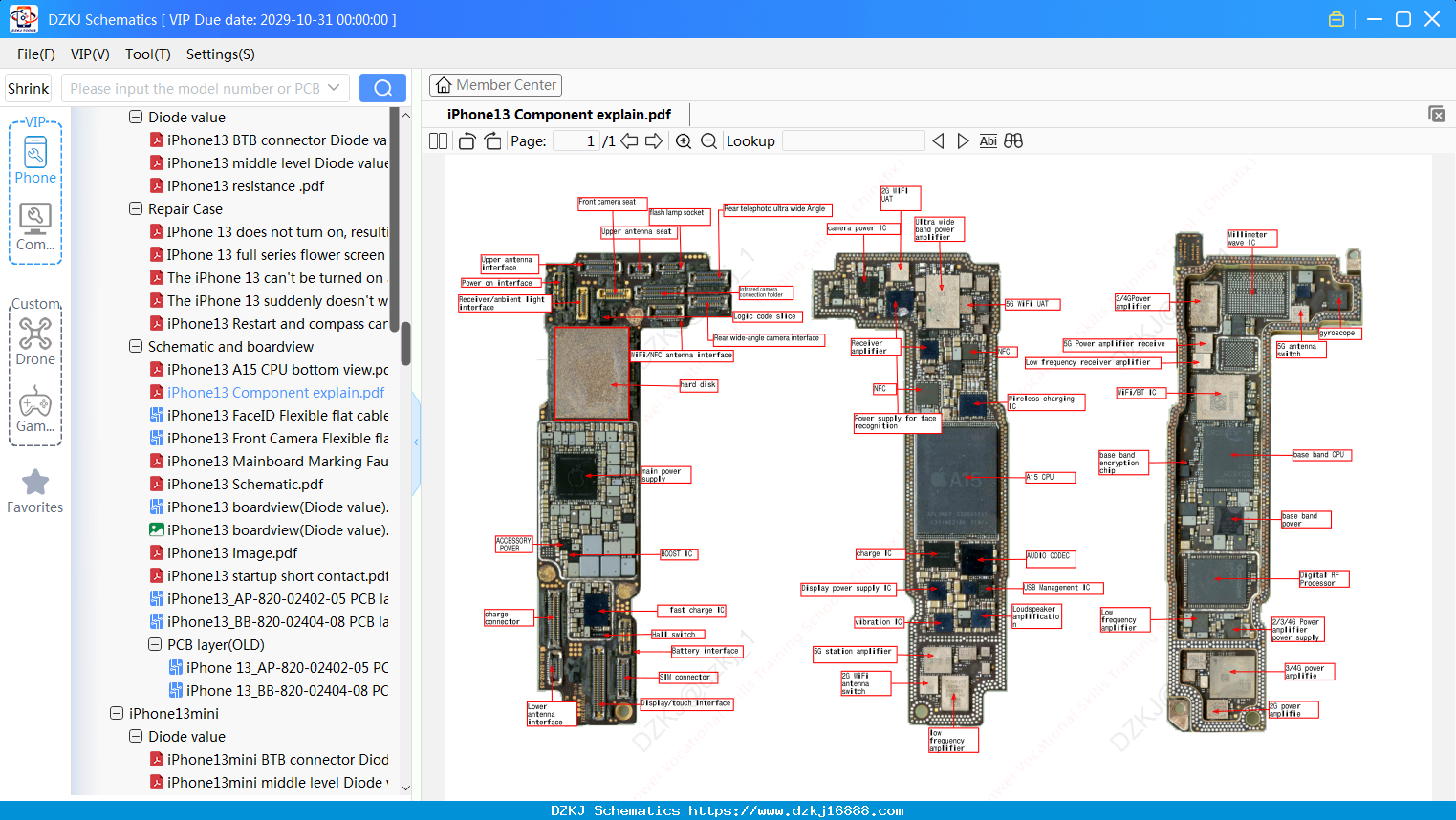Collapse the iPhone13mini tree node
The width and height of the screenshot is (1456, 820).
point(117,713)
